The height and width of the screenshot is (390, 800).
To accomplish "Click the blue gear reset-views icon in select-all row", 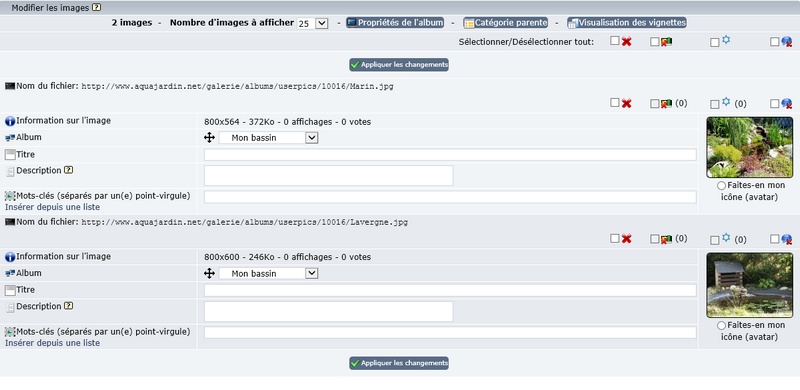I will point(726,40).
